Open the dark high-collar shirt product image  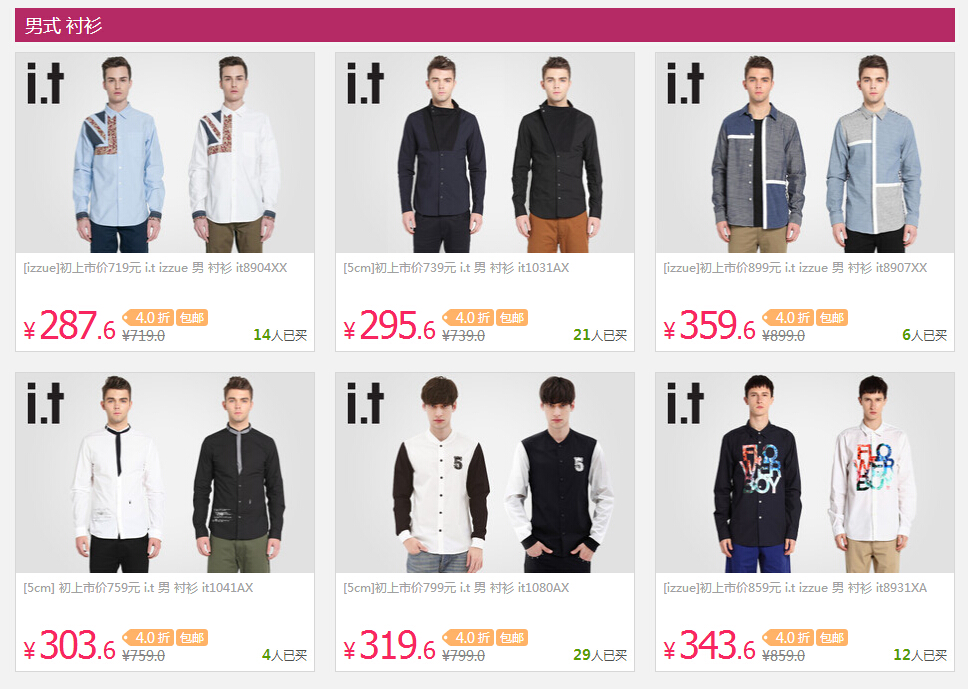coord(485,152)
